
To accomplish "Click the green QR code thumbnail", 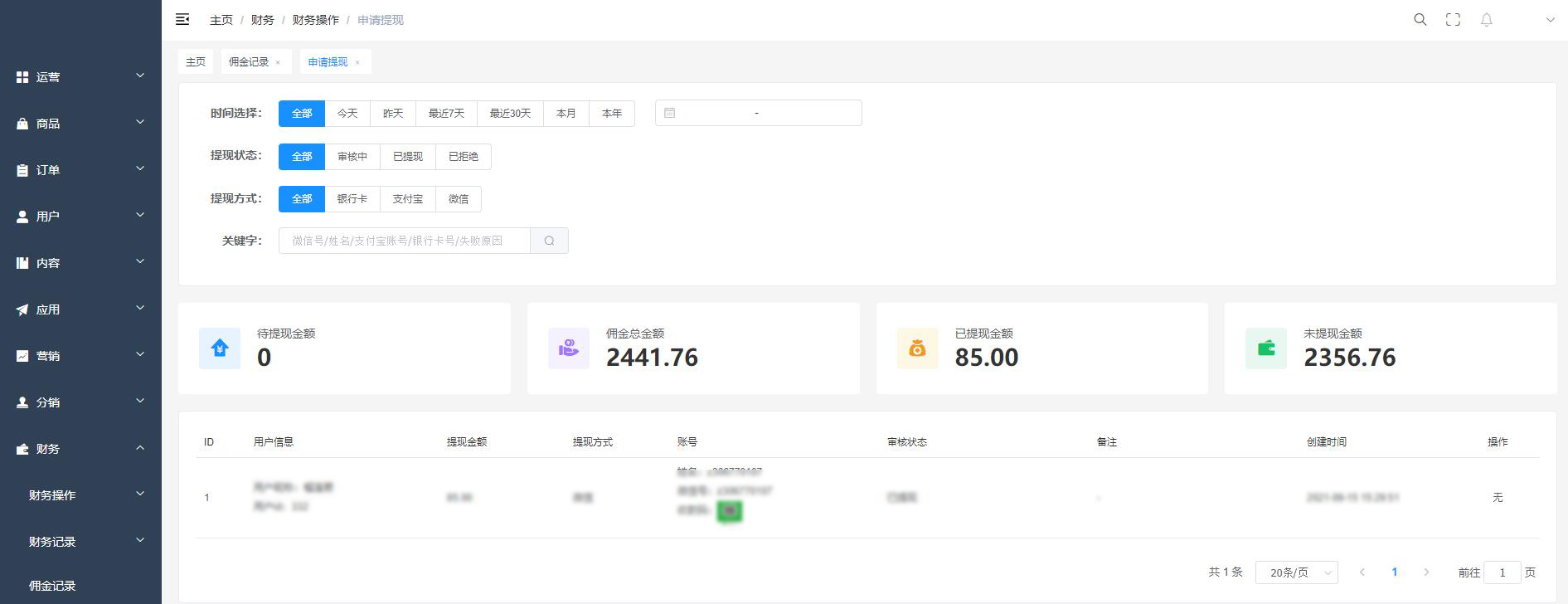I will [729, 511].
